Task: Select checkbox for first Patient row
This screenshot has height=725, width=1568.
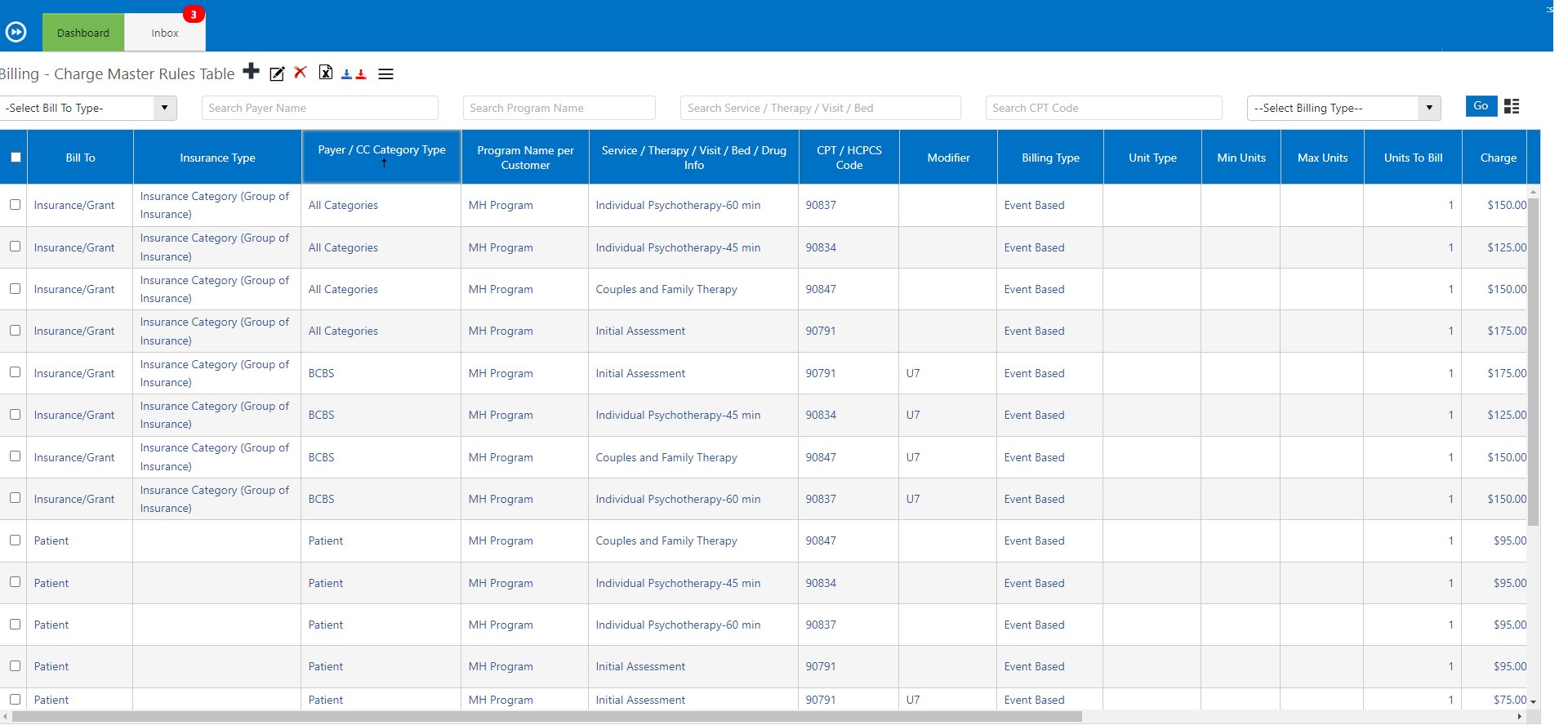Action: (16, 540)
